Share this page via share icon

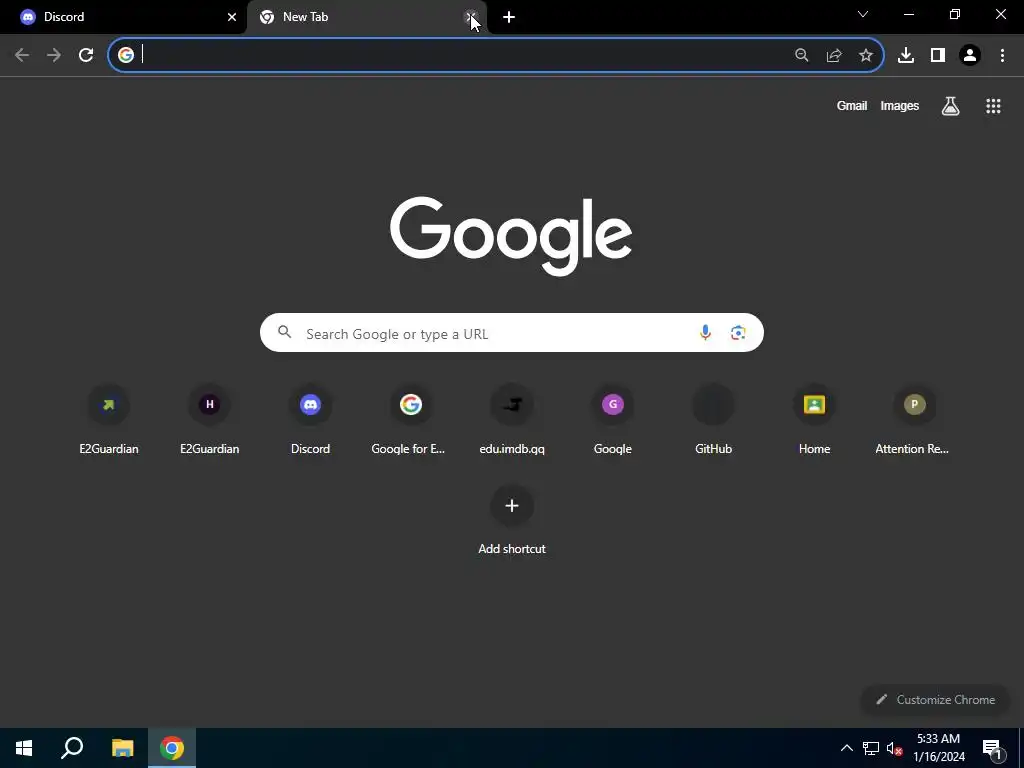click(x=834, y=55)
